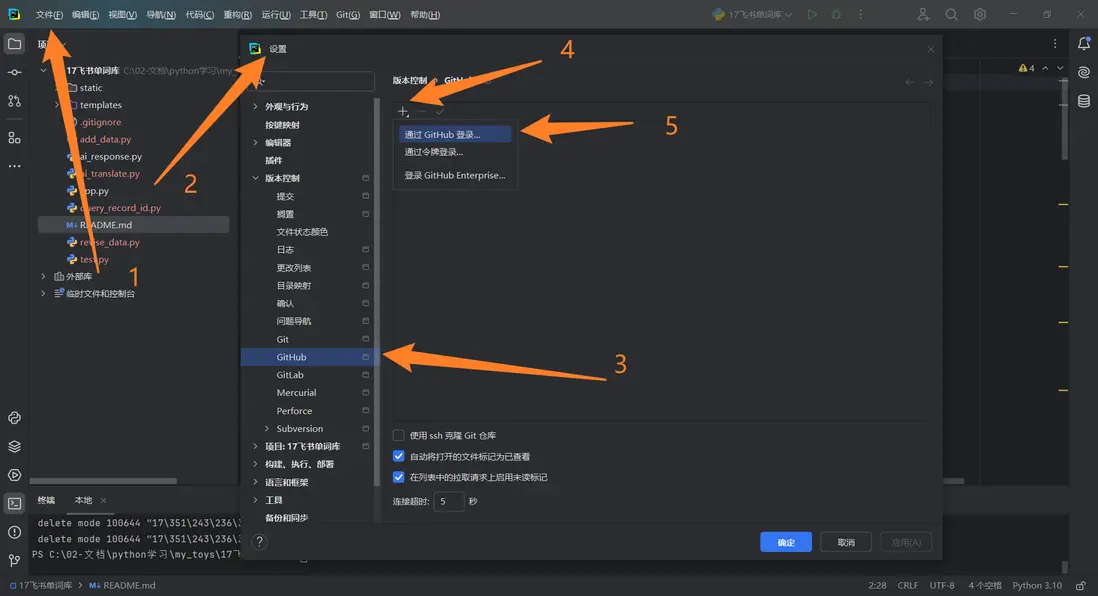The image size is (1098, 596).
Task: Click the 确定 button
Action: [786, 542]
